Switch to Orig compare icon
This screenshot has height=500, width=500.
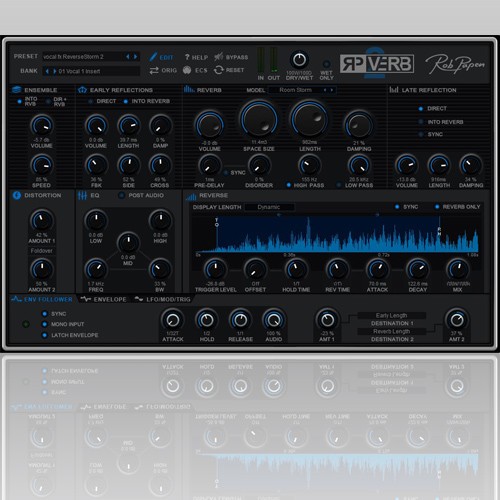coord(154,70)
